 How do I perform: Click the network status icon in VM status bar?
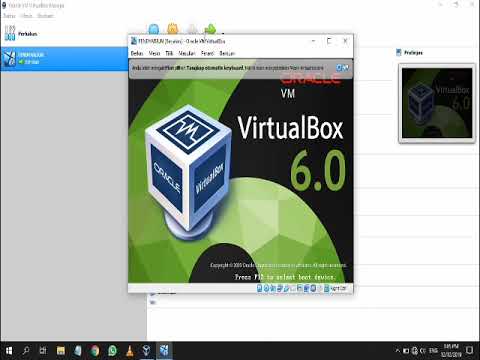[280, 288]
